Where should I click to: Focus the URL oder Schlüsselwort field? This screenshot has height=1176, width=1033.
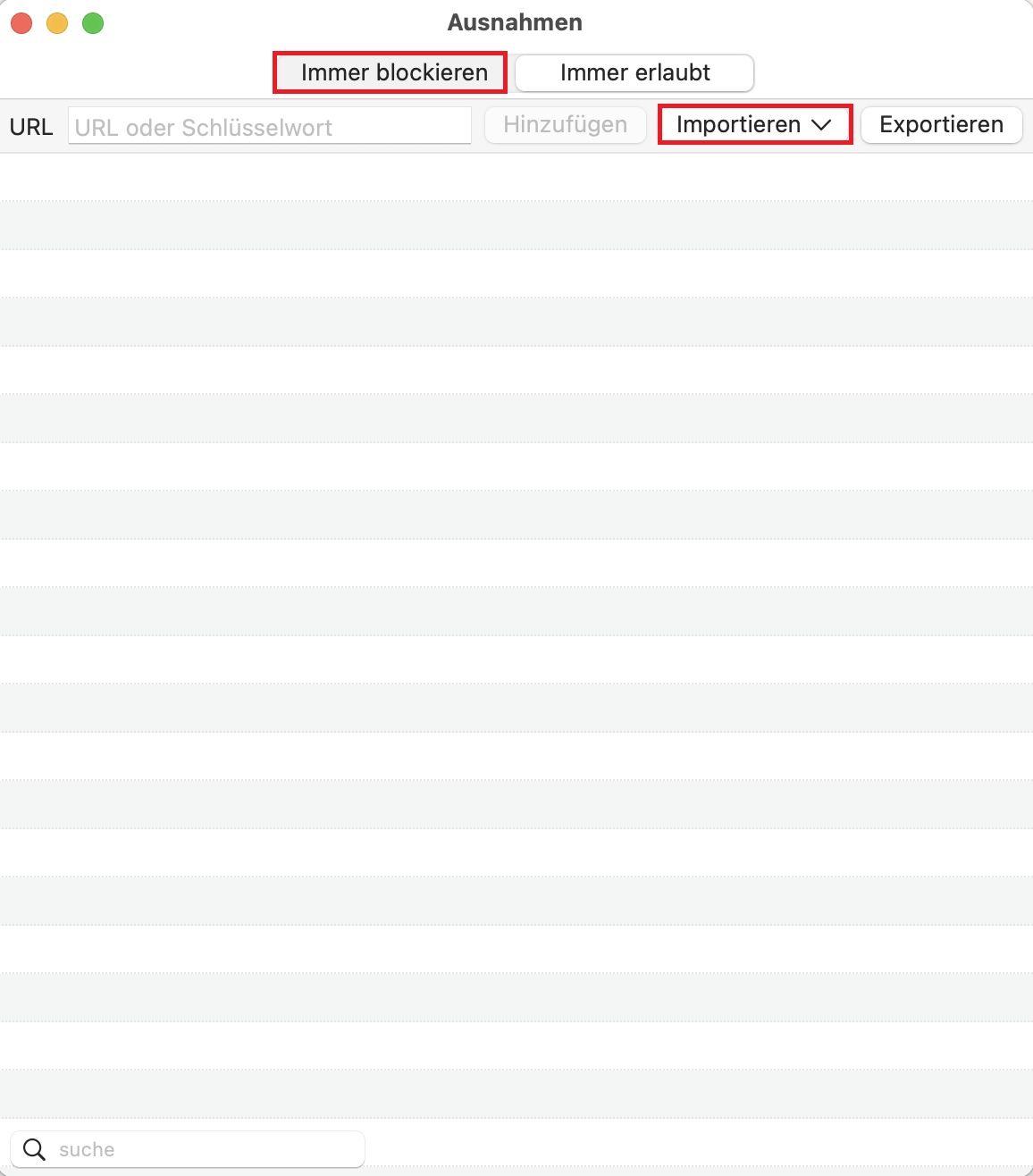(269, 127)
